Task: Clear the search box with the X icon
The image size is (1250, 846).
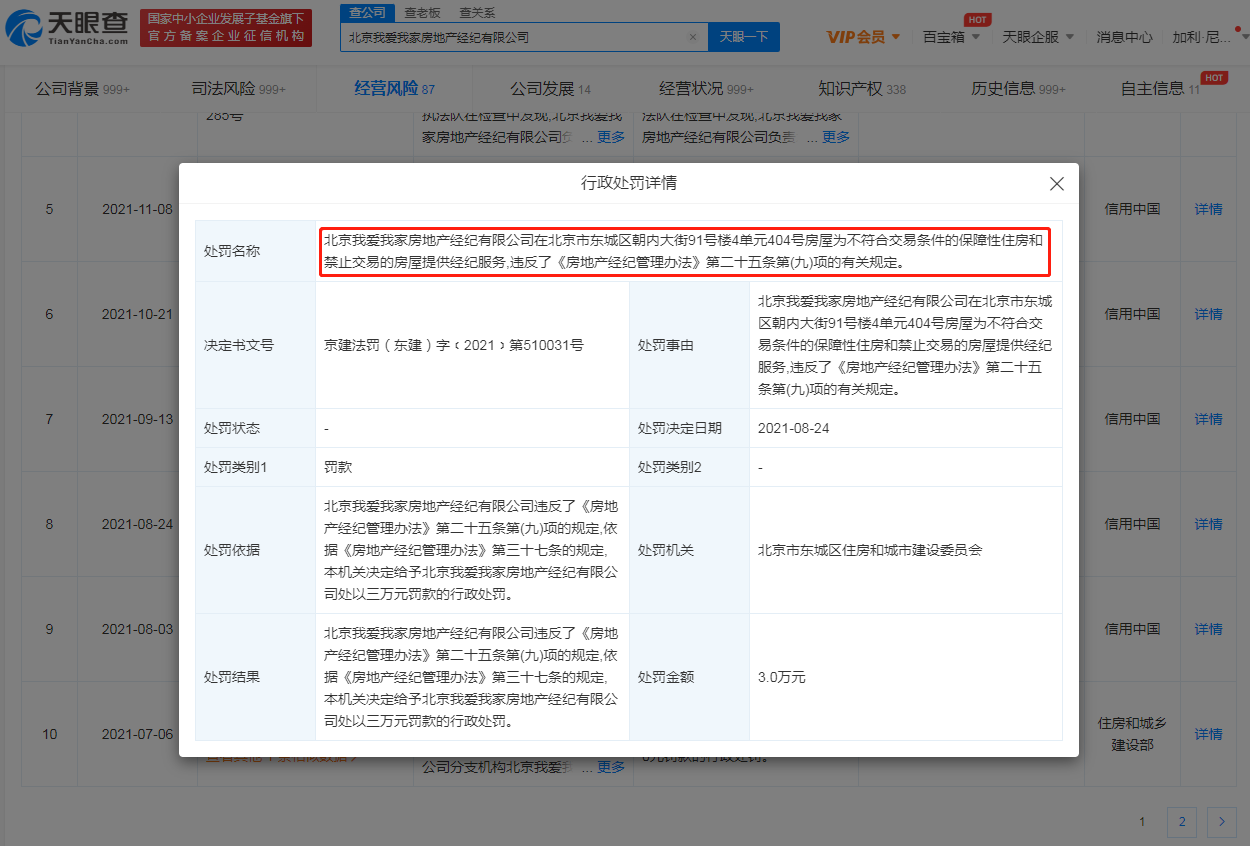Action: (x=693, y=37)
